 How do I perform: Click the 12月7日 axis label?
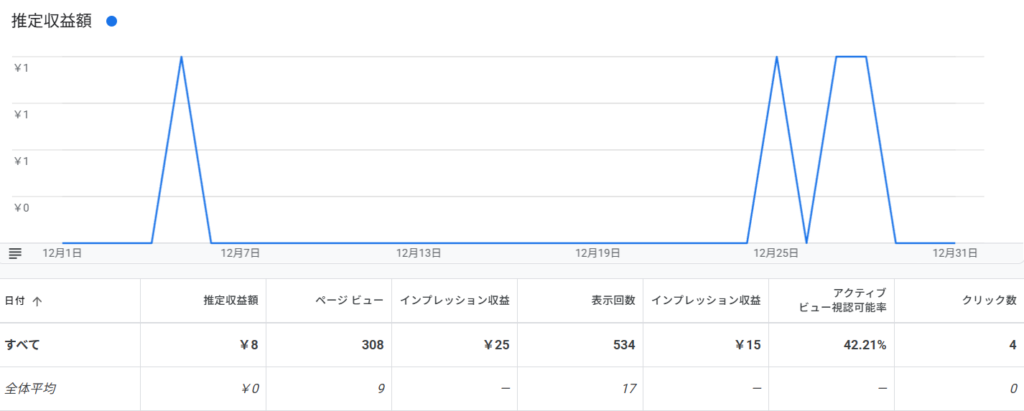coord(241,254)
